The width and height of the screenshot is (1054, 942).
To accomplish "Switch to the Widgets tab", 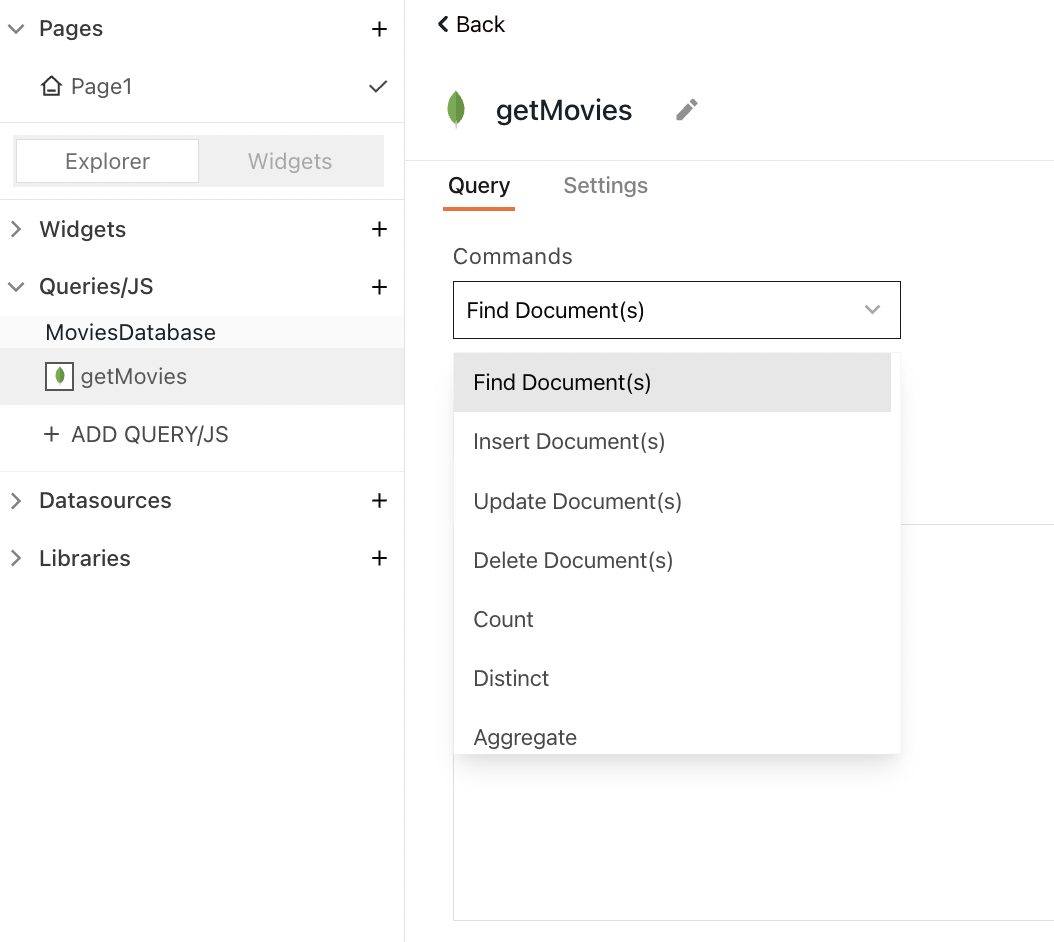I will (x=290, y=161).
